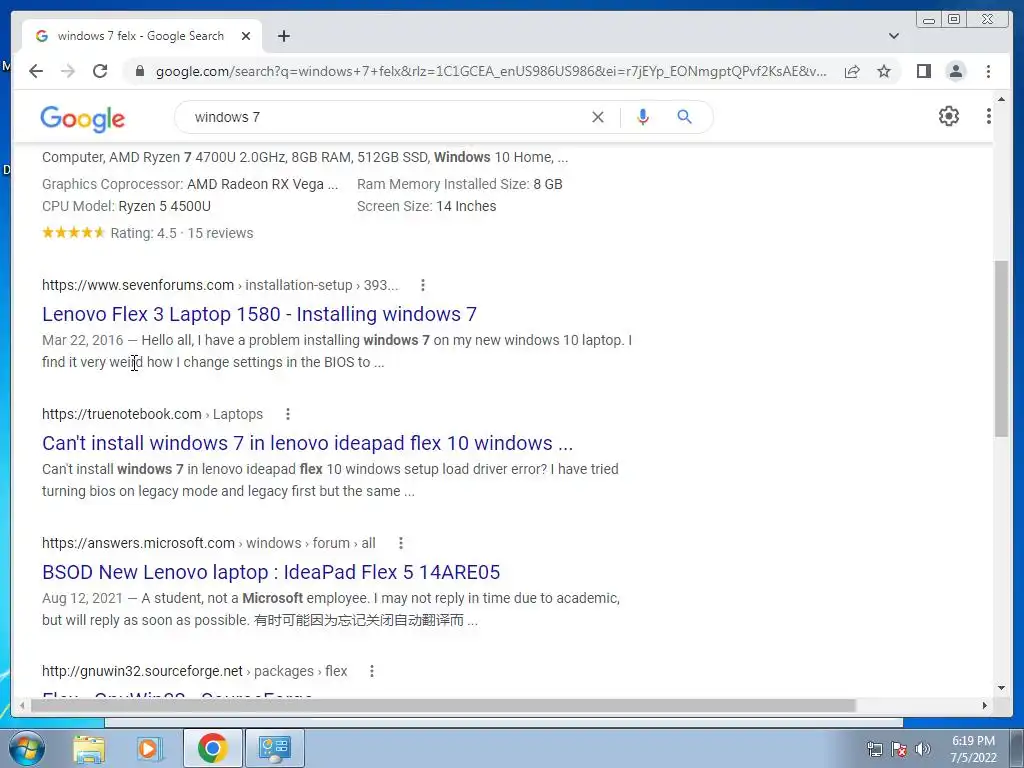Click 'Ram Memory Installed Size: 8 GB' text
The height and width of the screenshot is (768, 1024).
[460, 184]
